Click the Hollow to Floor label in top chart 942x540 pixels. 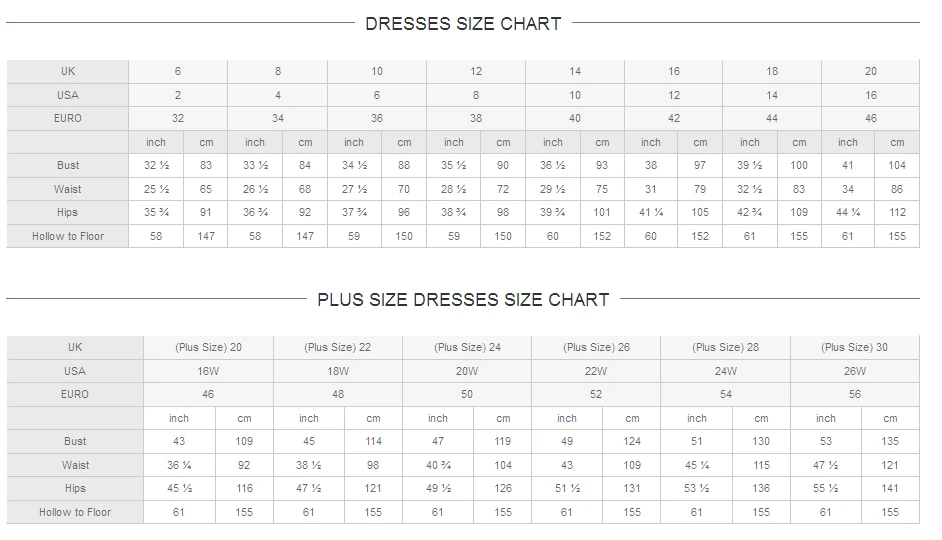68,236
